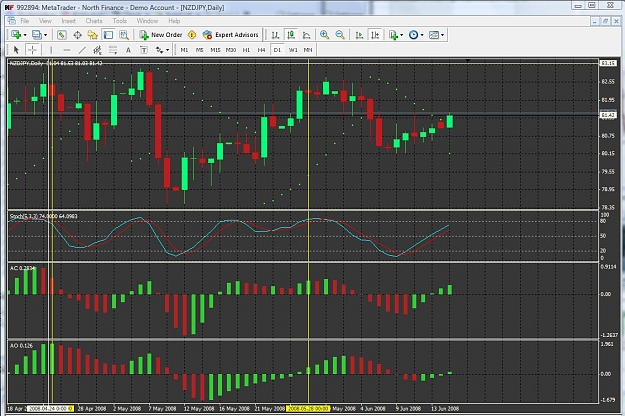This screenshot has height=416, width=625.
Task: Select the trendline drawing tool
Action: click(x=82, y=50)
